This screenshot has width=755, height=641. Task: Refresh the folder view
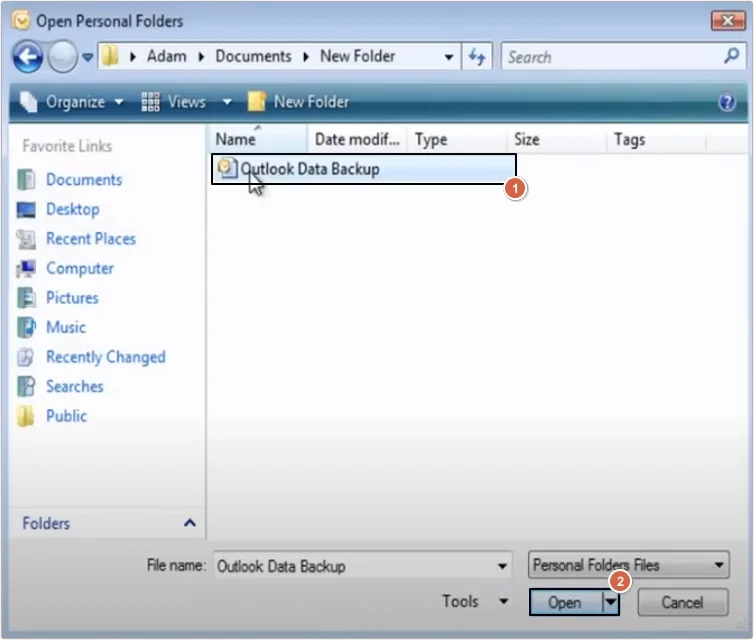click(477, 57)
